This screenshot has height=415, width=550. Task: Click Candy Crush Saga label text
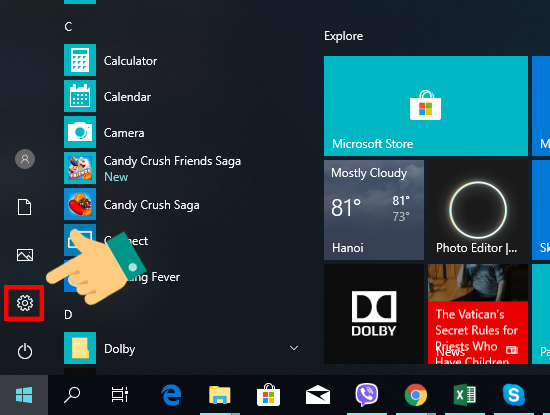152,205
